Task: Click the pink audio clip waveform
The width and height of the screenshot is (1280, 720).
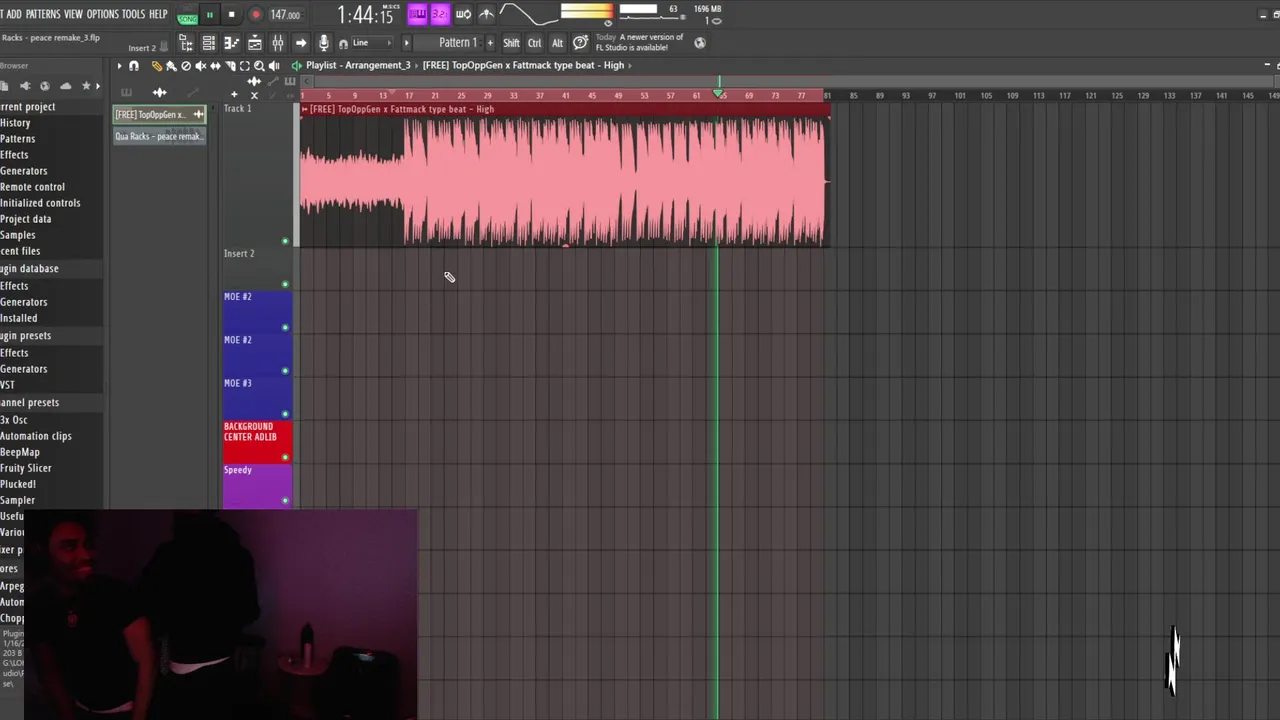Action: click(564, 180)
